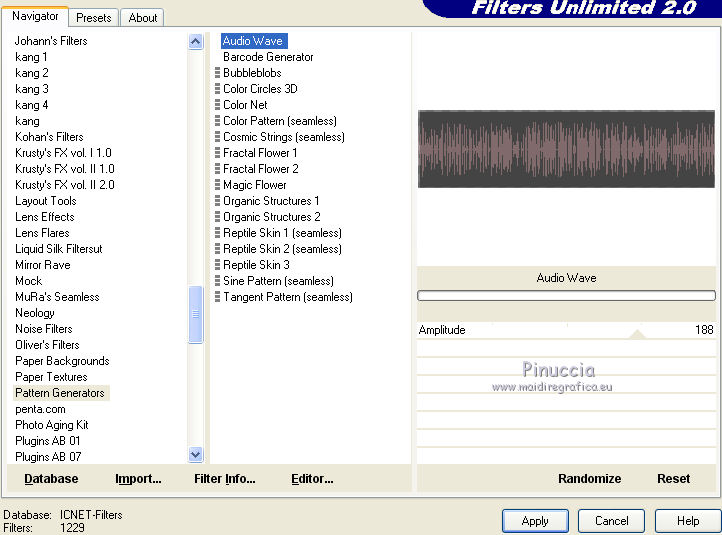Select Reptile Skin 2 (seamless) filter

point(282,249)
